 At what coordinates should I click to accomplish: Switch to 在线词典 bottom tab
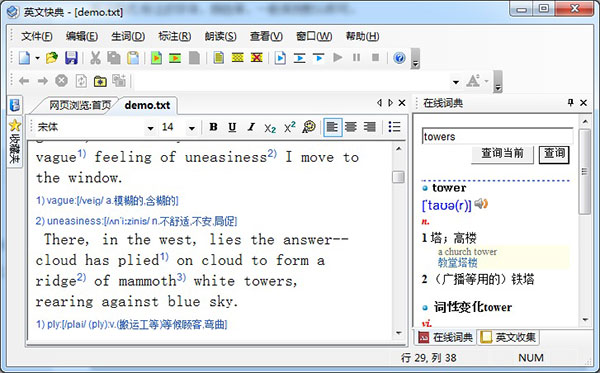[x=446, y=337]
